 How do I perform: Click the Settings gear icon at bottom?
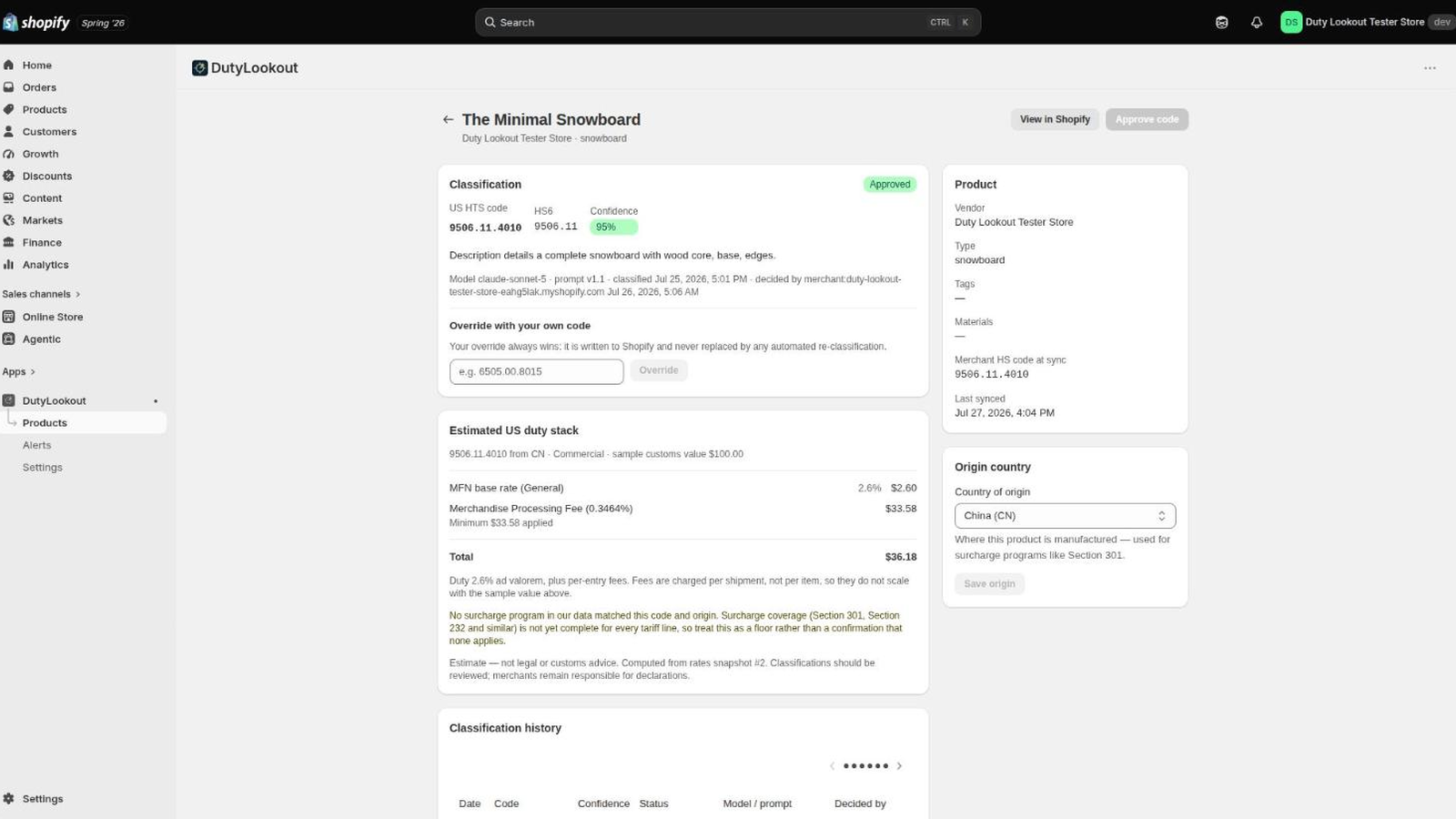[x=9, y=799]
